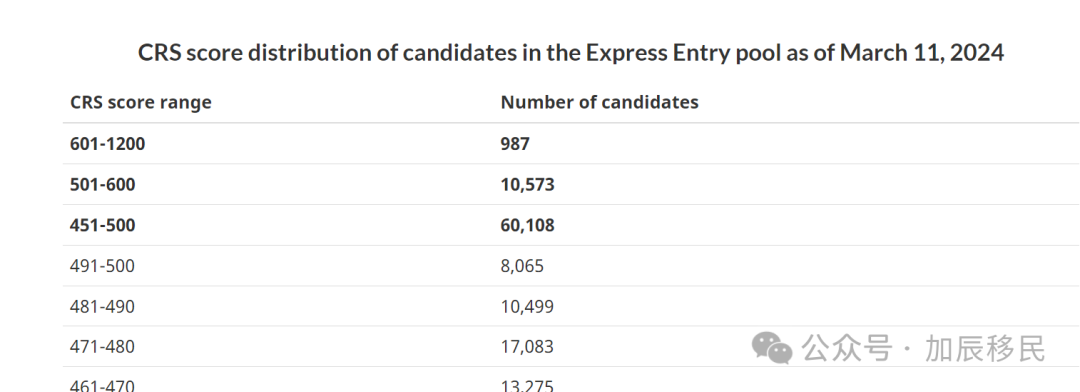Click the 987 candidates value
Image resolution: width=1080 pixels, height=392 pixels.
click(515, 143)
